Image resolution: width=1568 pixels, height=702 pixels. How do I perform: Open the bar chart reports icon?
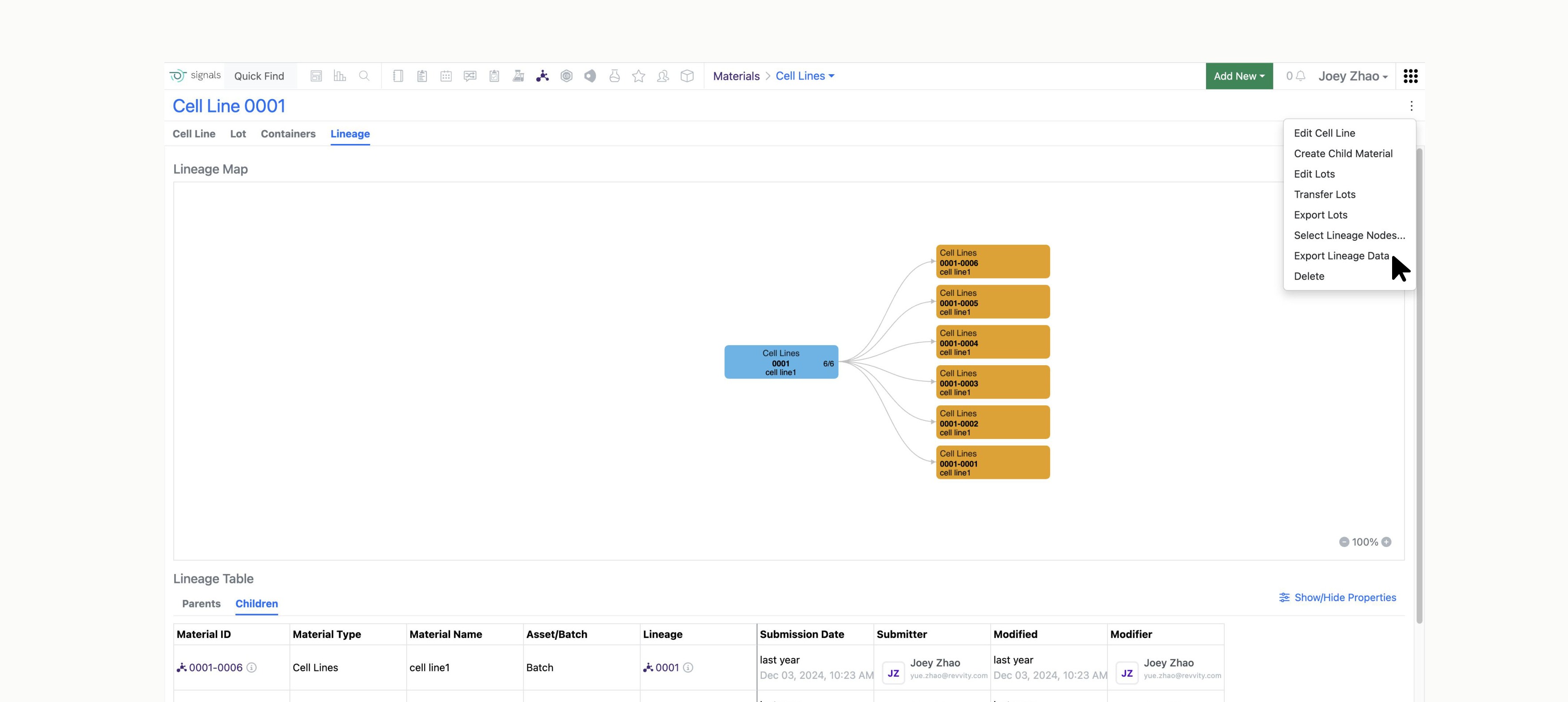pos(340,76)
